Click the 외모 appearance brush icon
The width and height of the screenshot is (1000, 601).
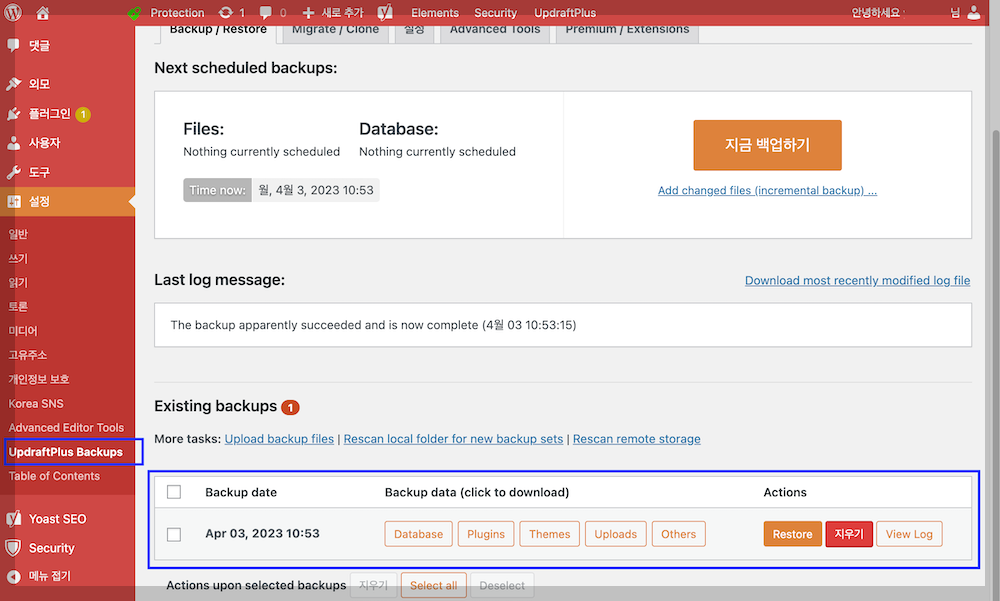13,84
